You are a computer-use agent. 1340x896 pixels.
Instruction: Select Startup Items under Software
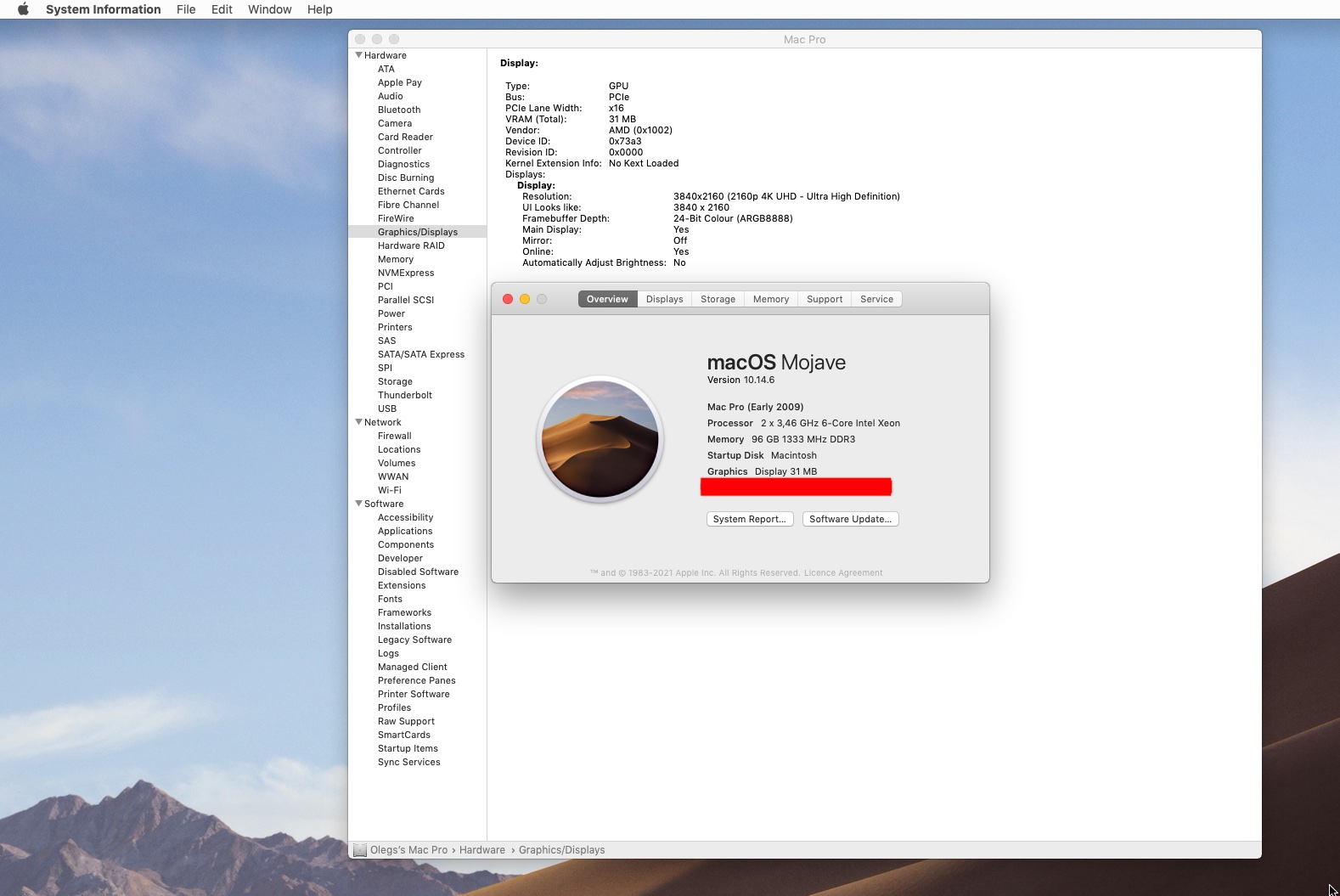408,748
